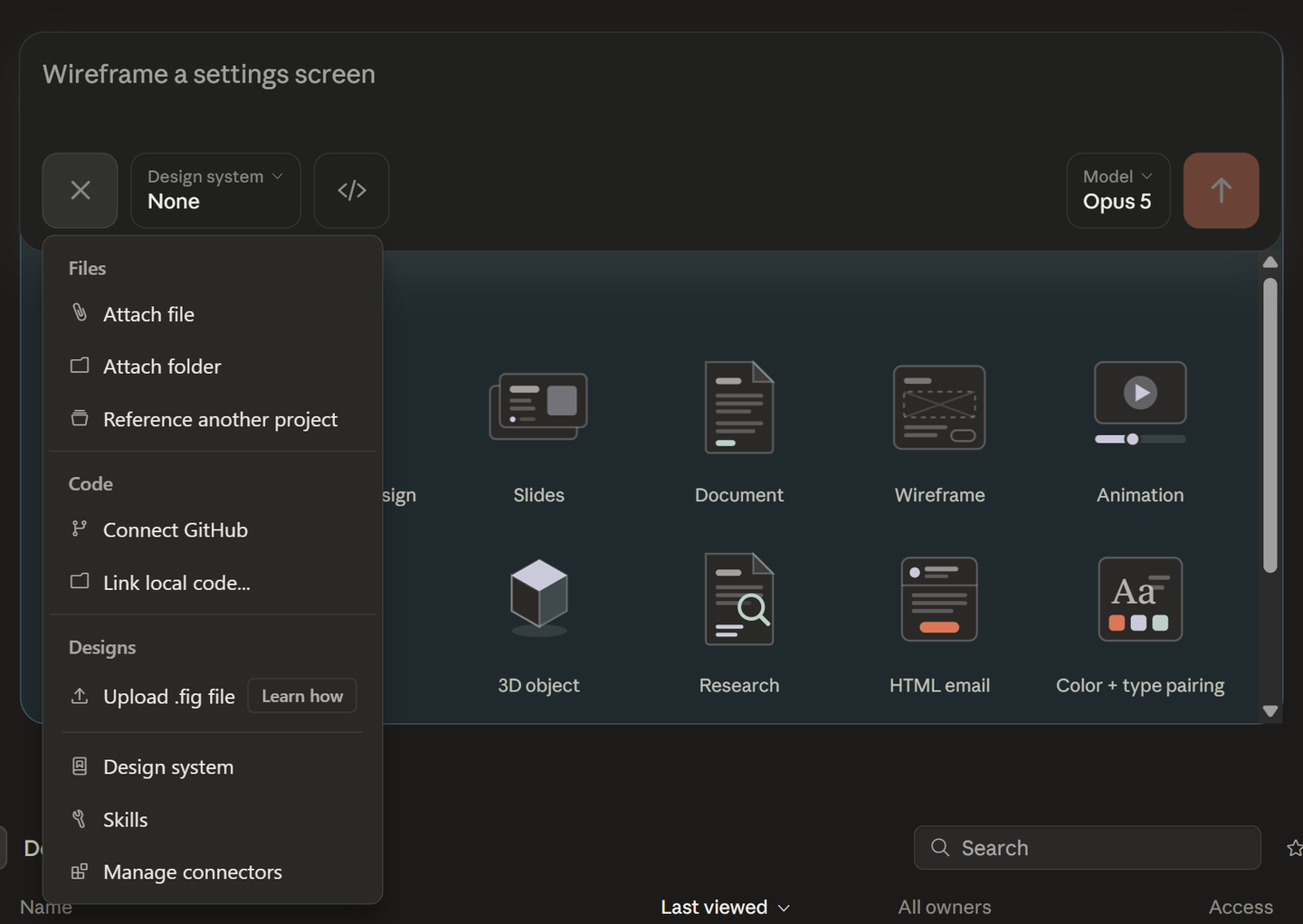
Task: Click the Research label
Action: click(x=739, y=685)
